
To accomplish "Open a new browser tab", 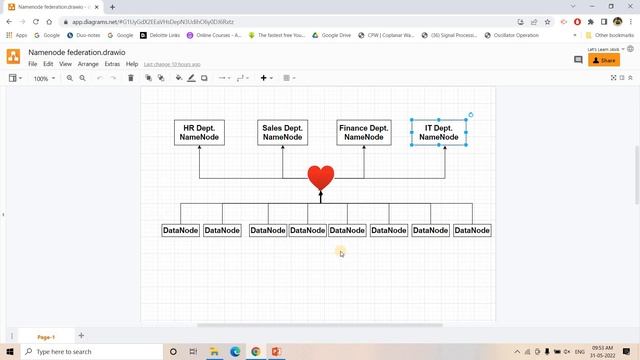I will (112, 7).
